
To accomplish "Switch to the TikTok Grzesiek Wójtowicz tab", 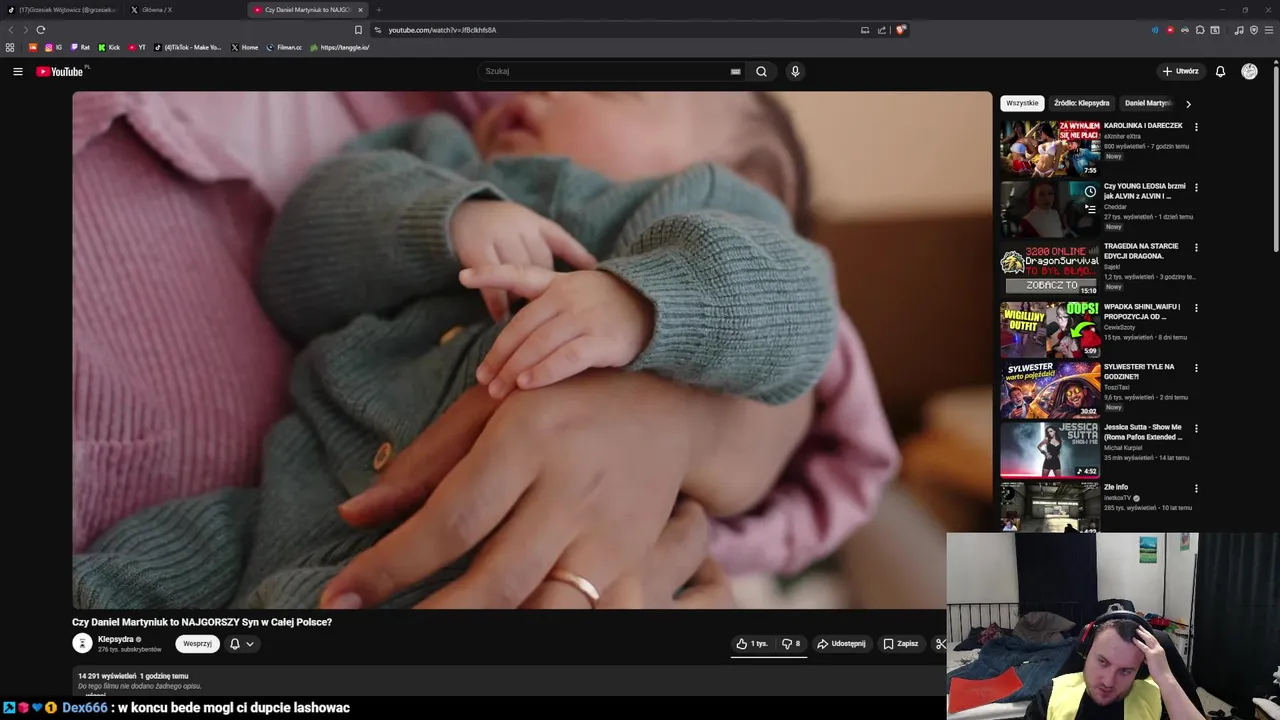I will (x=62, y=10).
